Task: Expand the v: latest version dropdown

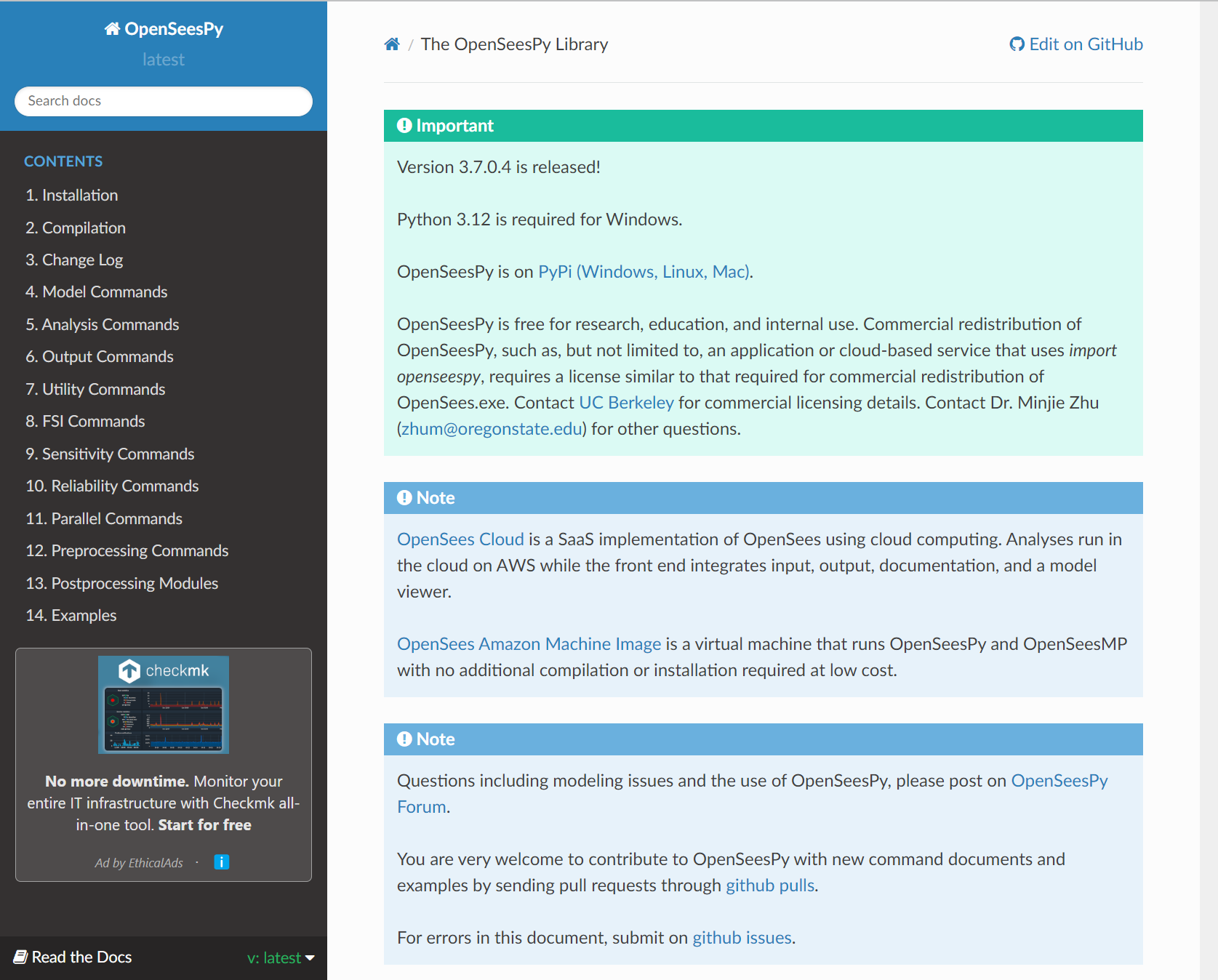Action: click(x=281, y=957)
